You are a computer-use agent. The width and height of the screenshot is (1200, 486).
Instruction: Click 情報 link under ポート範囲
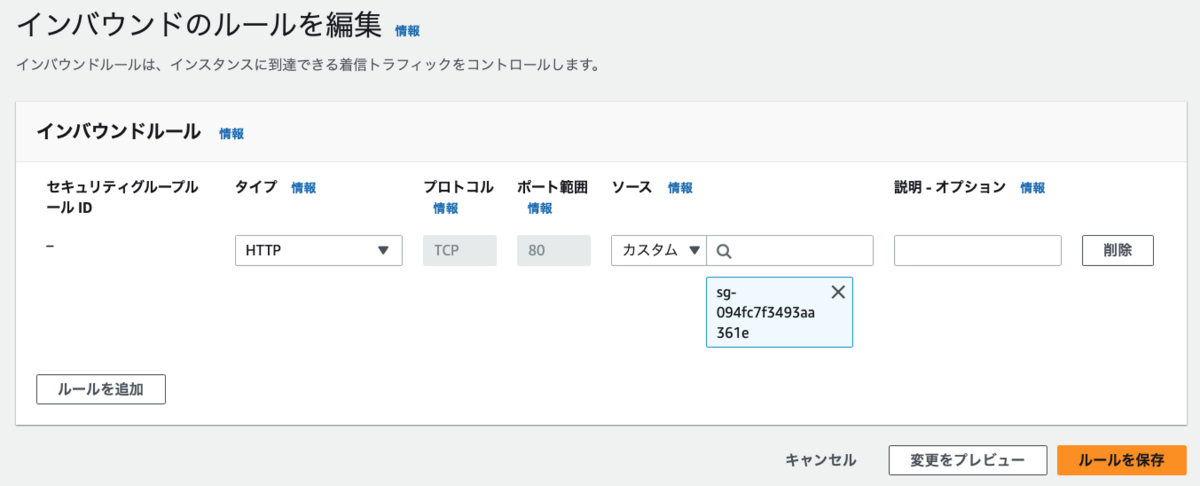[539, 208]
